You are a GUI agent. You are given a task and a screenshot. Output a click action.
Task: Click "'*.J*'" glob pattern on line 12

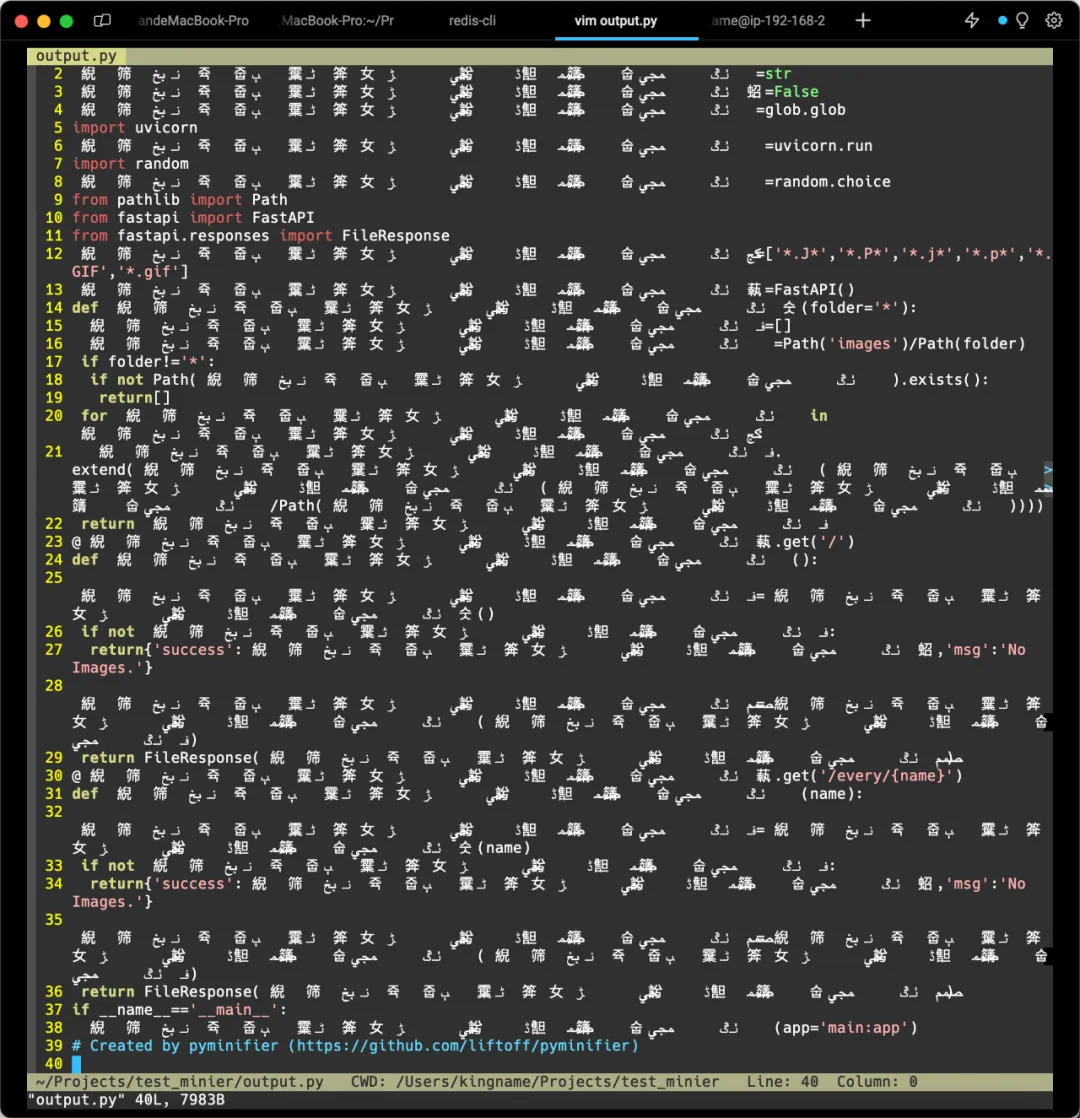pos(801,254)
